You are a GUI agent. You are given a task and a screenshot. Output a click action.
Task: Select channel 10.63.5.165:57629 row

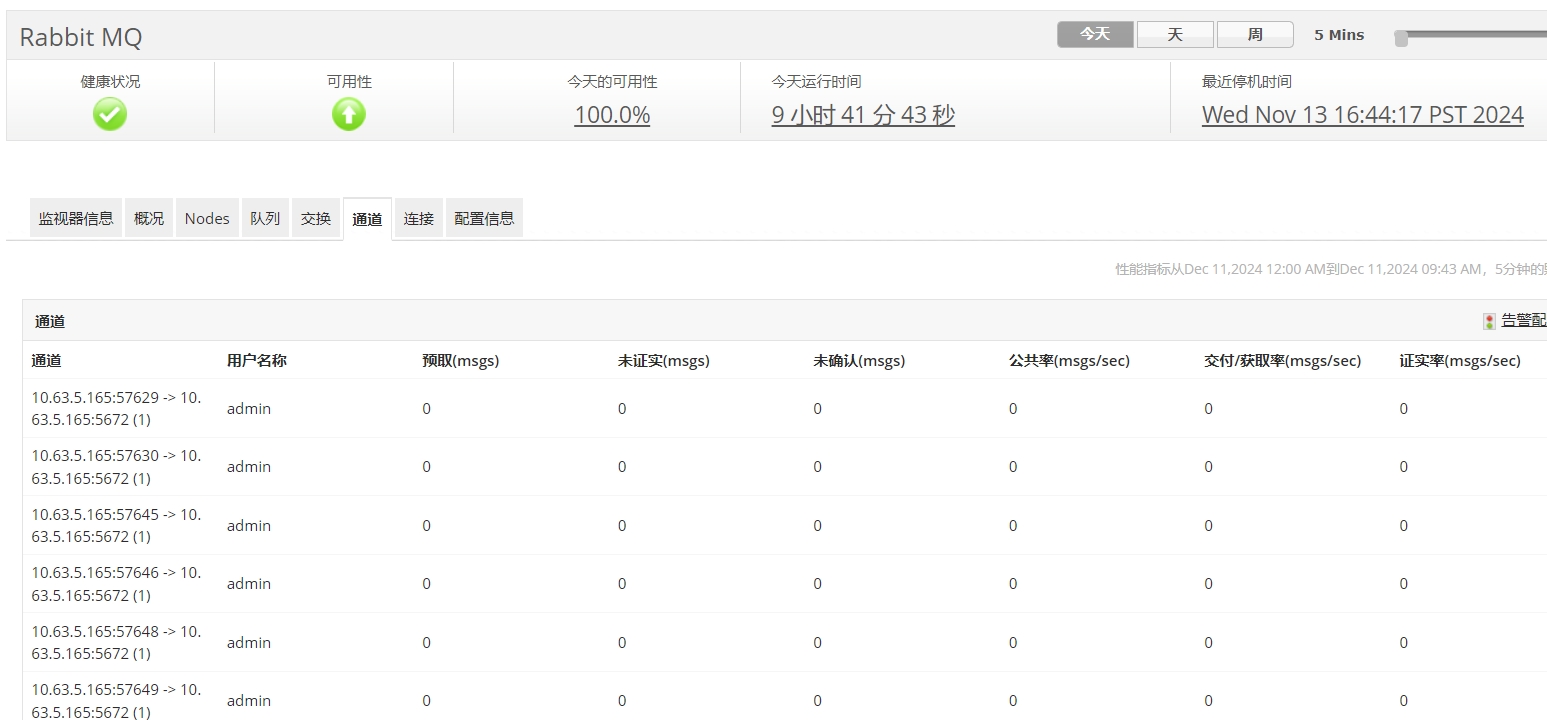pyautogui.click(x=784, y=408)
